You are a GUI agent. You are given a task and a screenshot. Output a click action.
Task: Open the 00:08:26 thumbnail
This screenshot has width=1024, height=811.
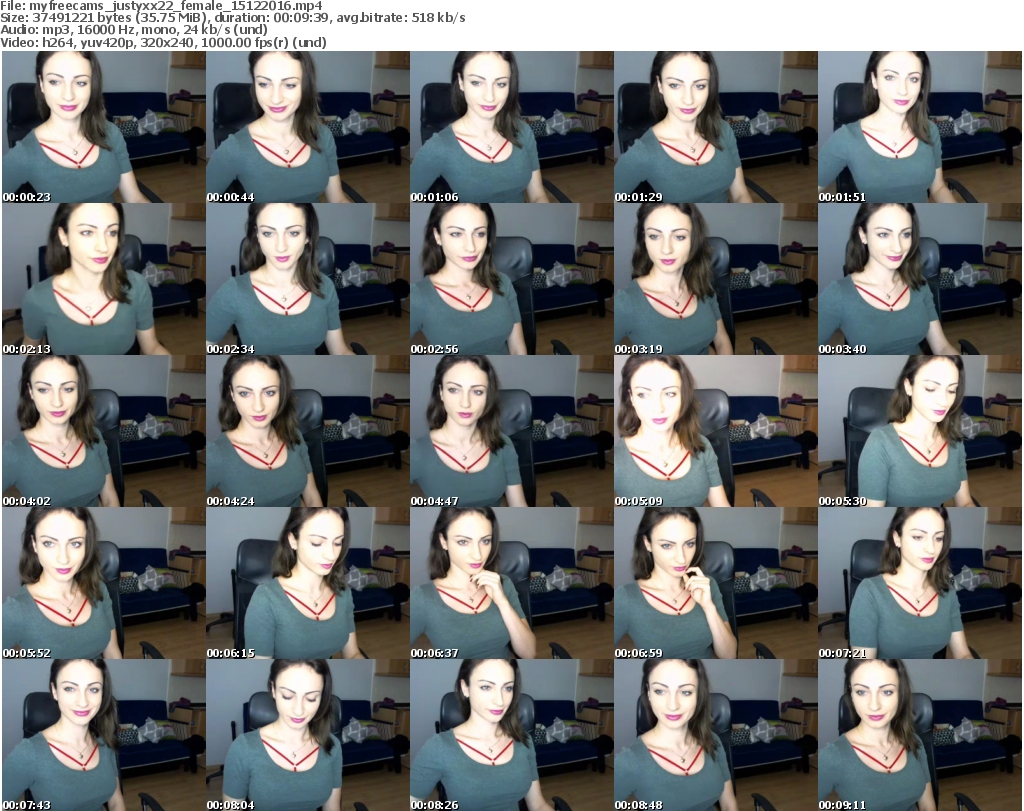coord(511,735)
